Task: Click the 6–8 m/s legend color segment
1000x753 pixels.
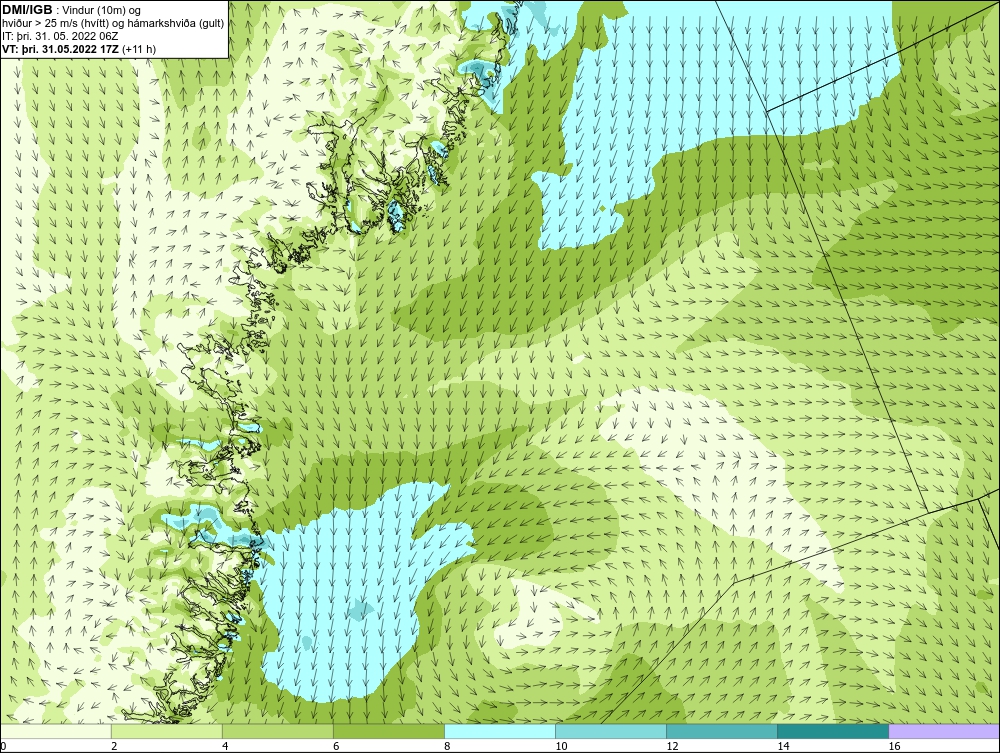Action: [388, 731]
